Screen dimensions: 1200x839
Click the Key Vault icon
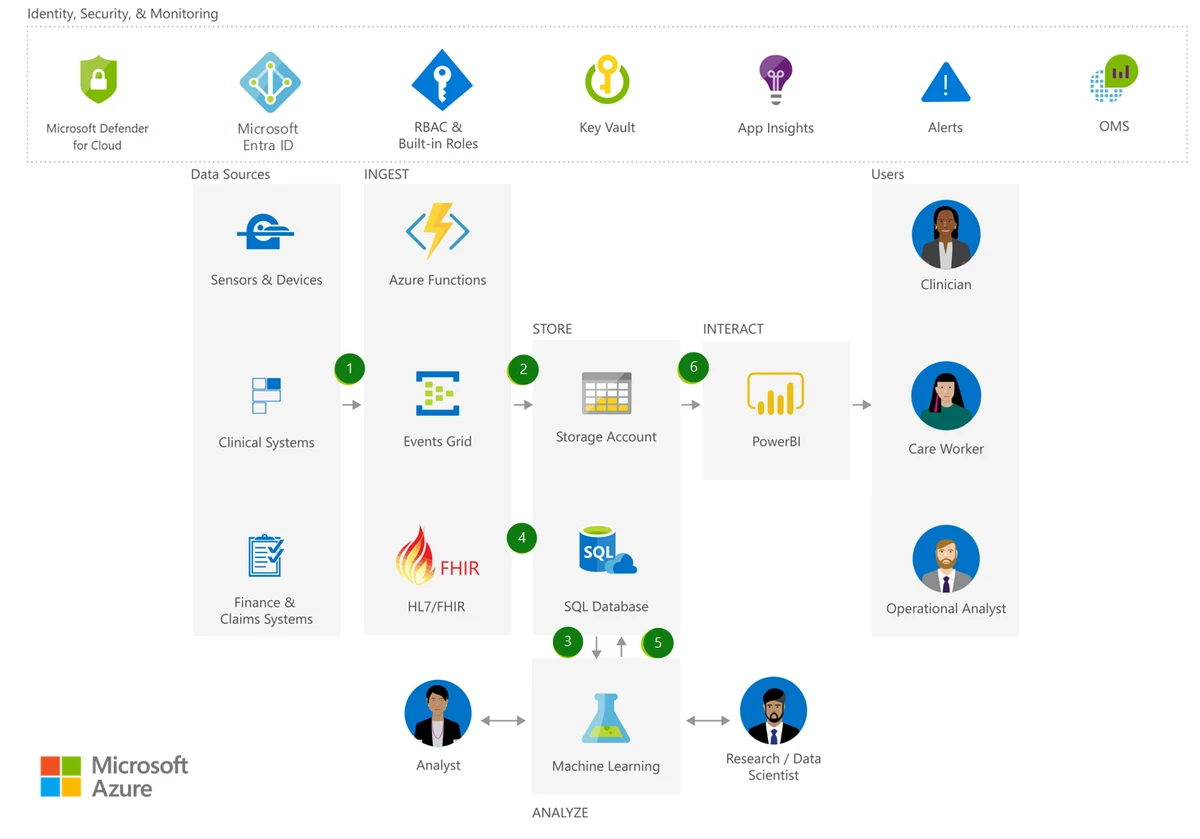click(606, 80)
